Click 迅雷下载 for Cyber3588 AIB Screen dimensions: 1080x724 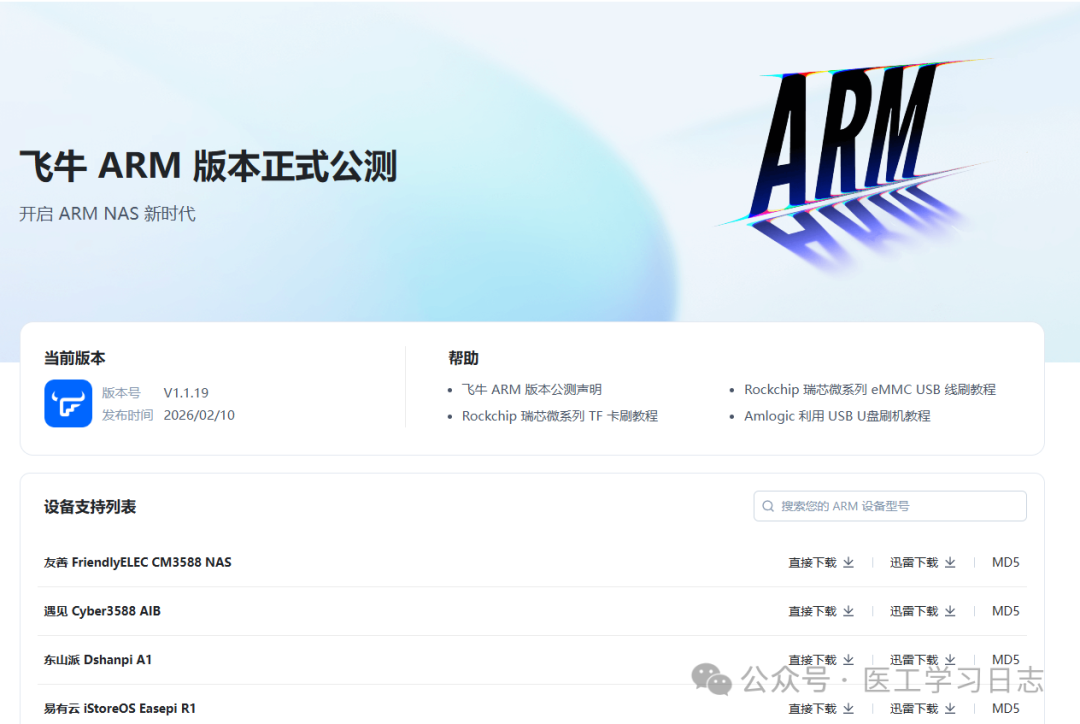914,611
